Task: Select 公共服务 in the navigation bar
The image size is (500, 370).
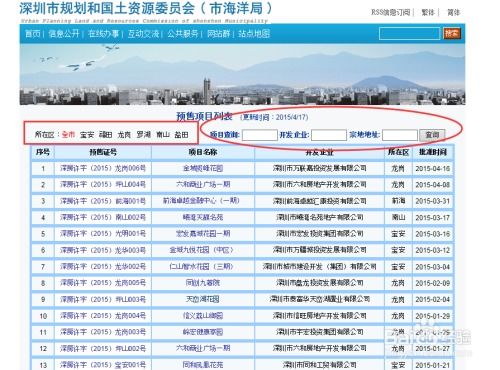Action: click(x=183, y=34)
